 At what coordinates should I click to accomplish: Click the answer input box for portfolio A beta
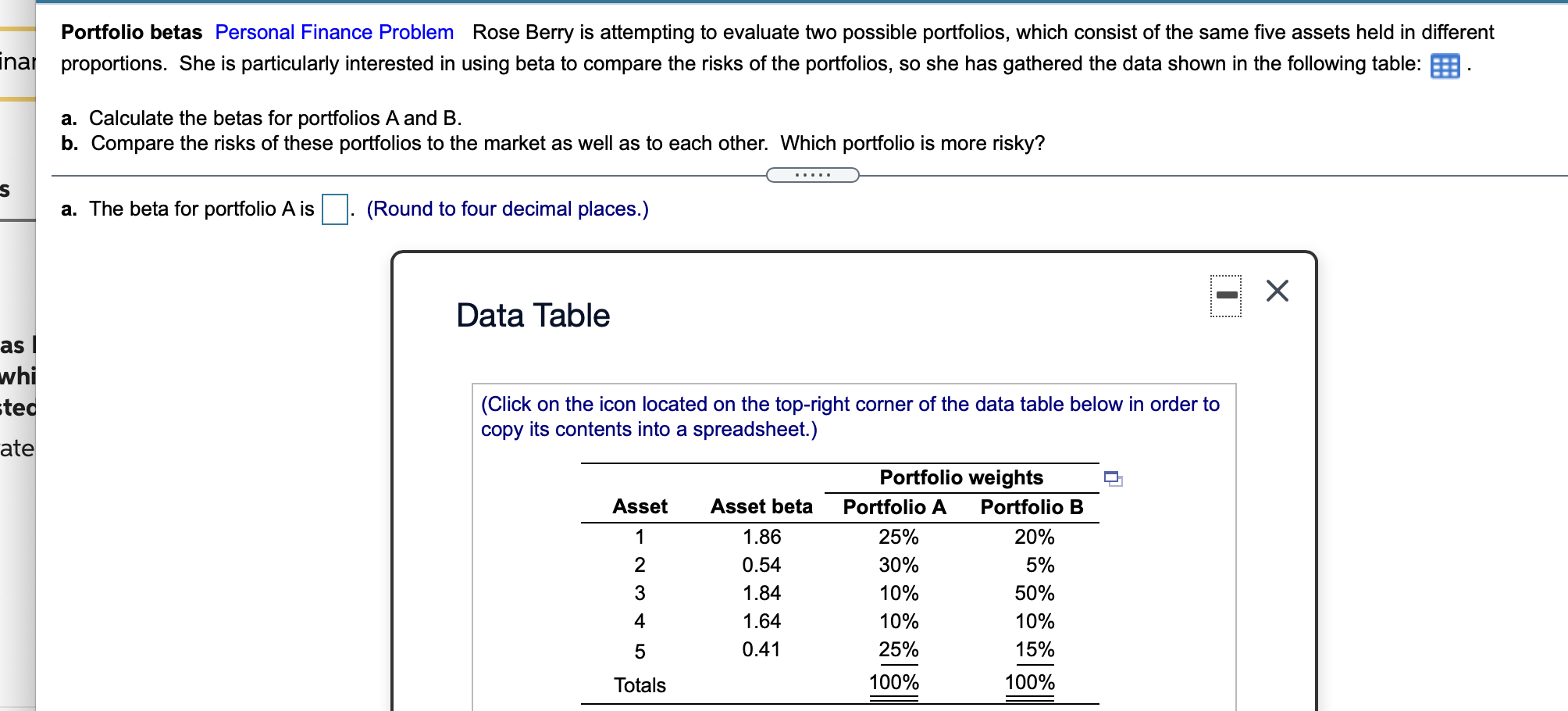(333, 209)
